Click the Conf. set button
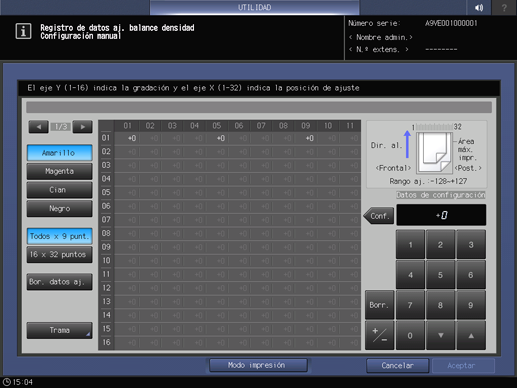This screenshot has height=388, width=517. coord(379,216)
